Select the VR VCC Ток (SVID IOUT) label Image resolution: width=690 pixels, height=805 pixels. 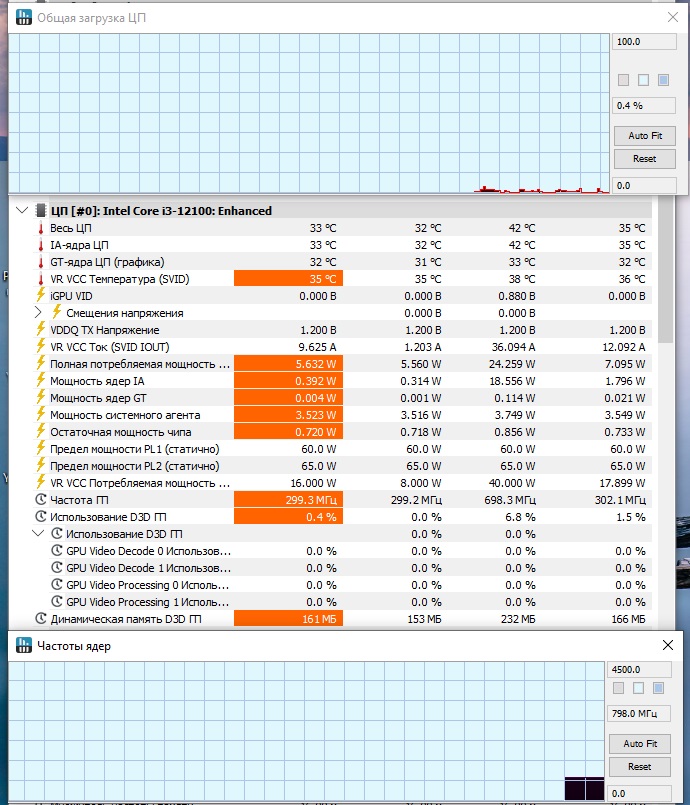[x=110, y=347]
